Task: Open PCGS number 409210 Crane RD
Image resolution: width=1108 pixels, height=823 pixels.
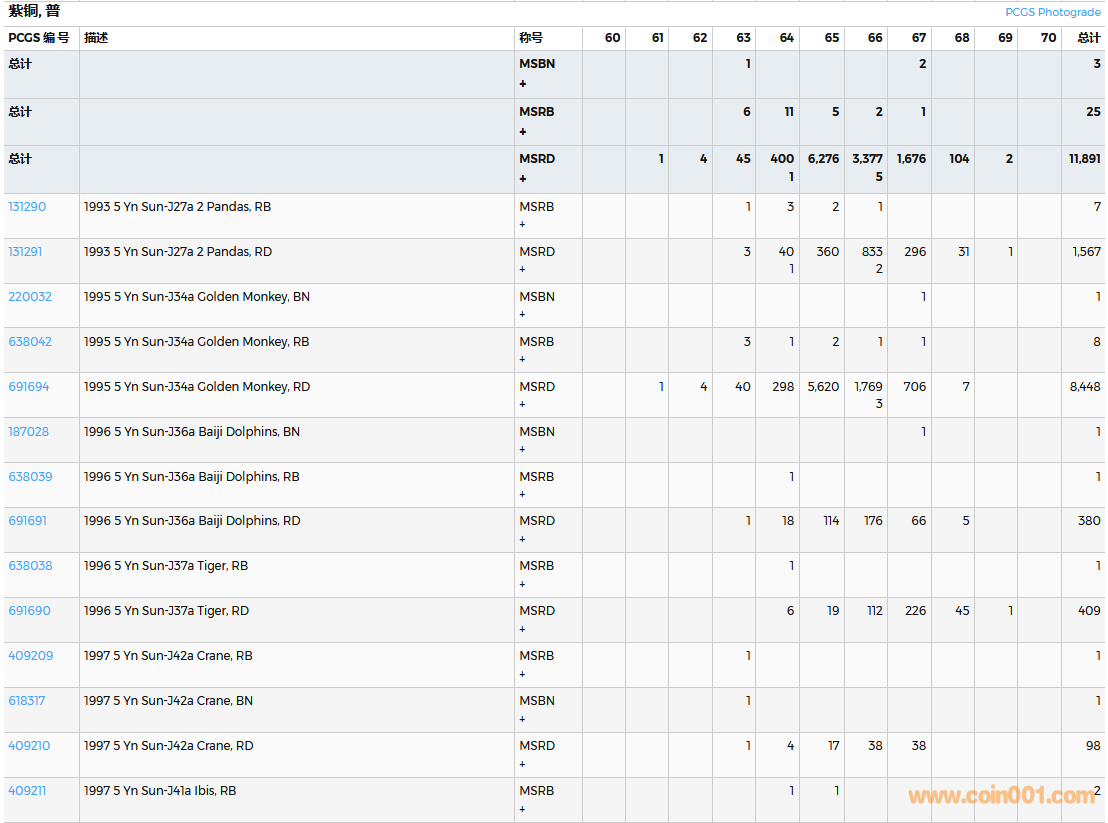Action: point(29,746)
